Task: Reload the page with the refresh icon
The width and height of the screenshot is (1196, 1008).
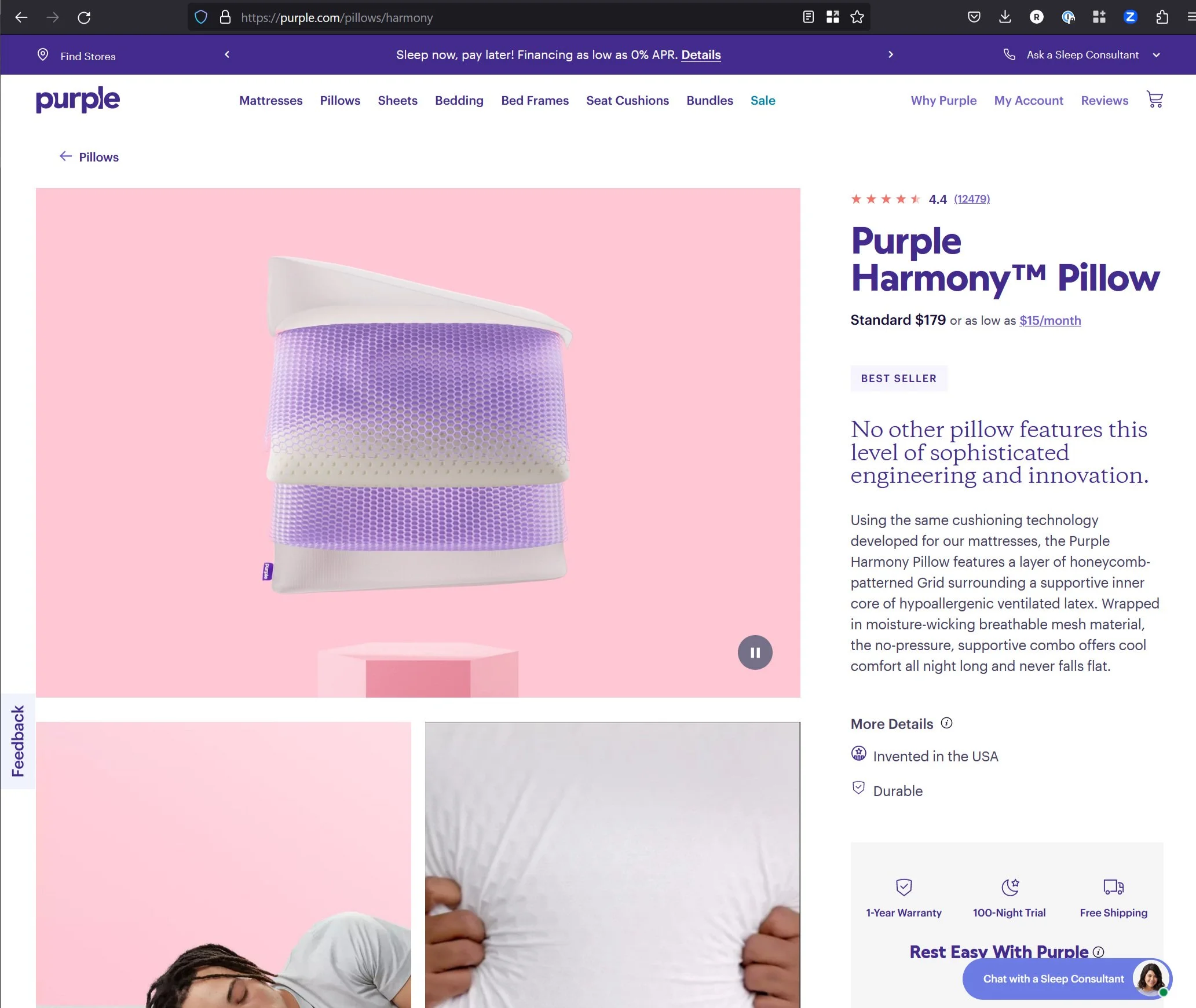Action: pyautogui.click(x=84, y=17)
